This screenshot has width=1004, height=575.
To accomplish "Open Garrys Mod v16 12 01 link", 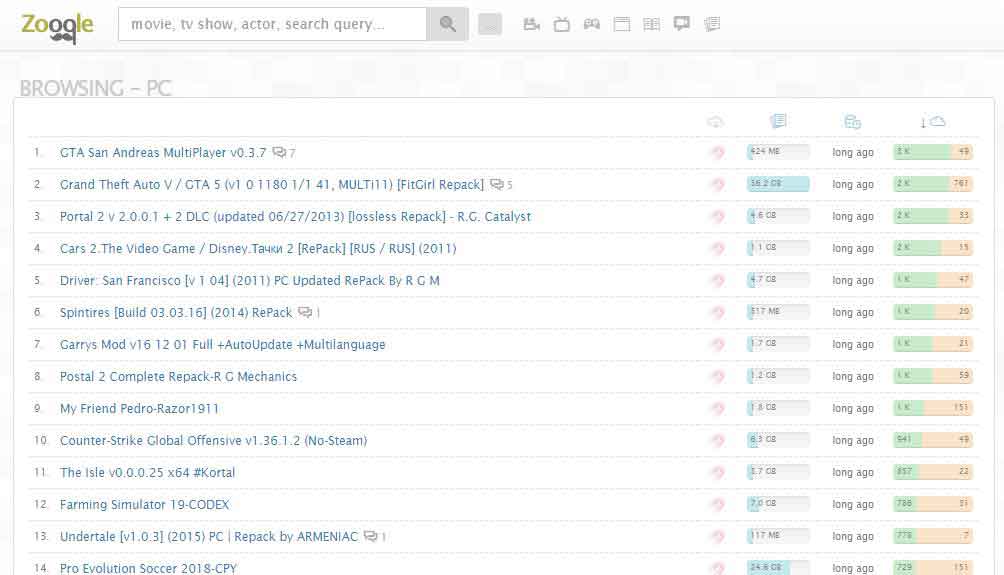I will click(x=223, y=344).
